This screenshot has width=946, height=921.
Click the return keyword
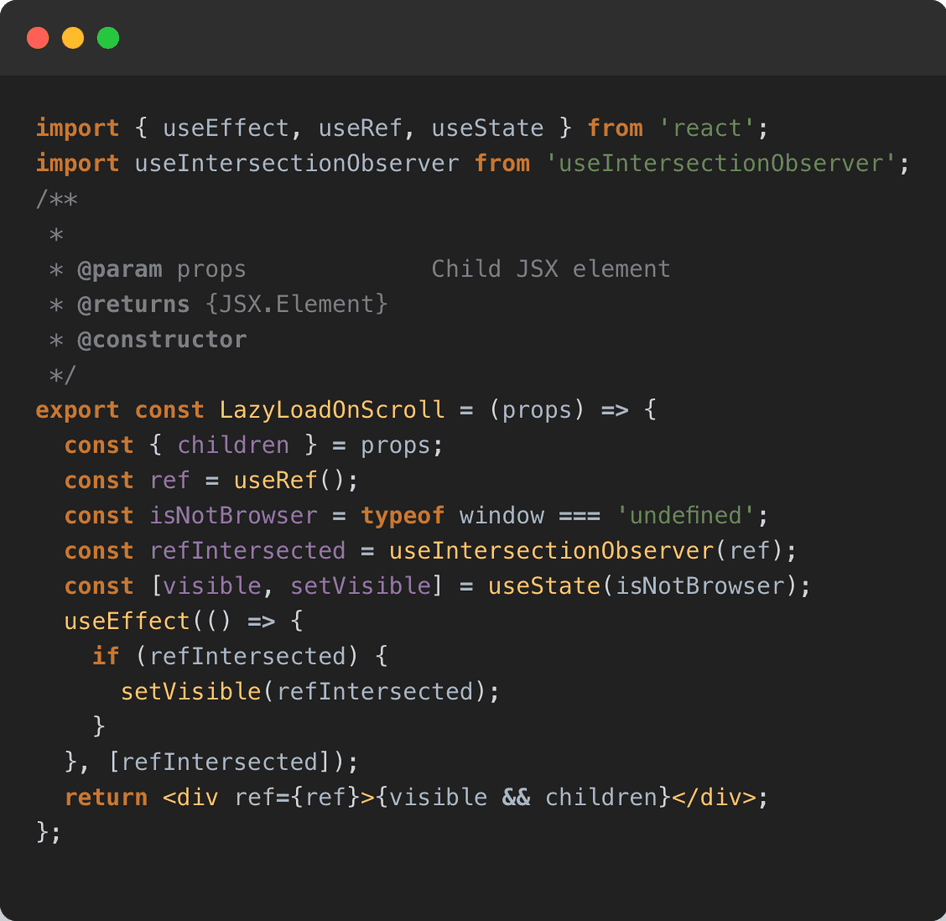tap(105, 797)
